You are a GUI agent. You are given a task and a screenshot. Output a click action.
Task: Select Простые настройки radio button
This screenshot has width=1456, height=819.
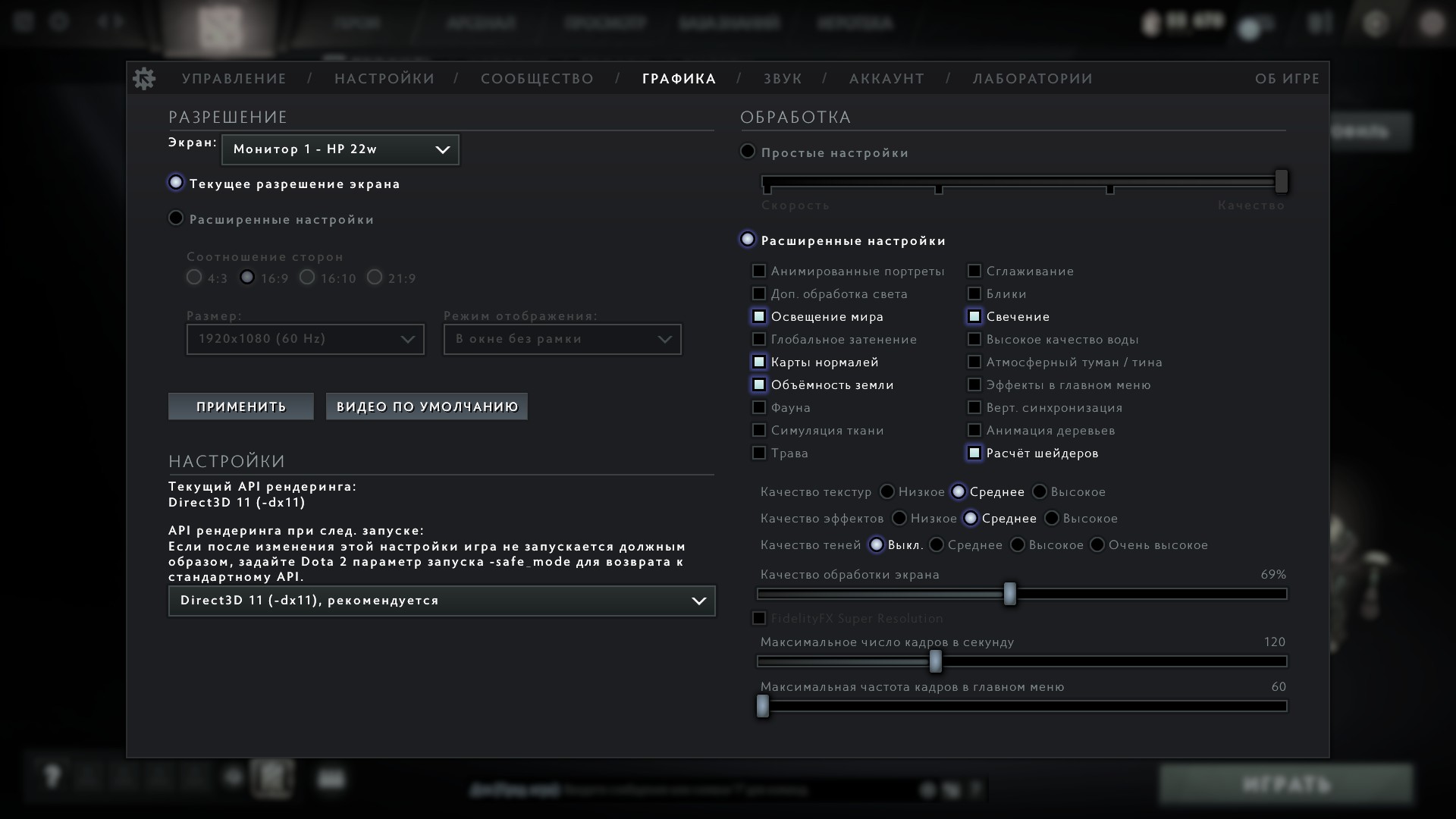(748, 152)
